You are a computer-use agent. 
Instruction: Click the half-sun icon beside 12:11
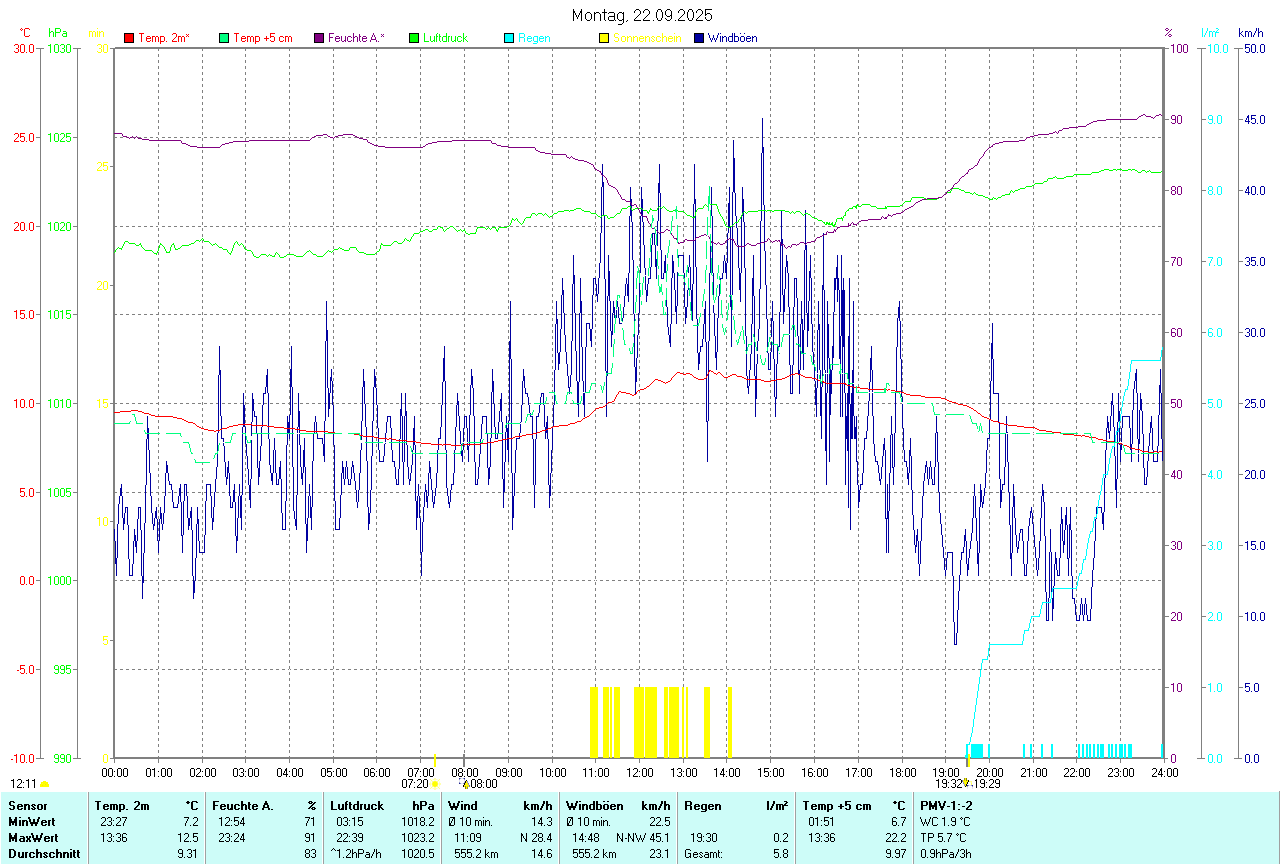pyautogui.click(x=44, y=785)
